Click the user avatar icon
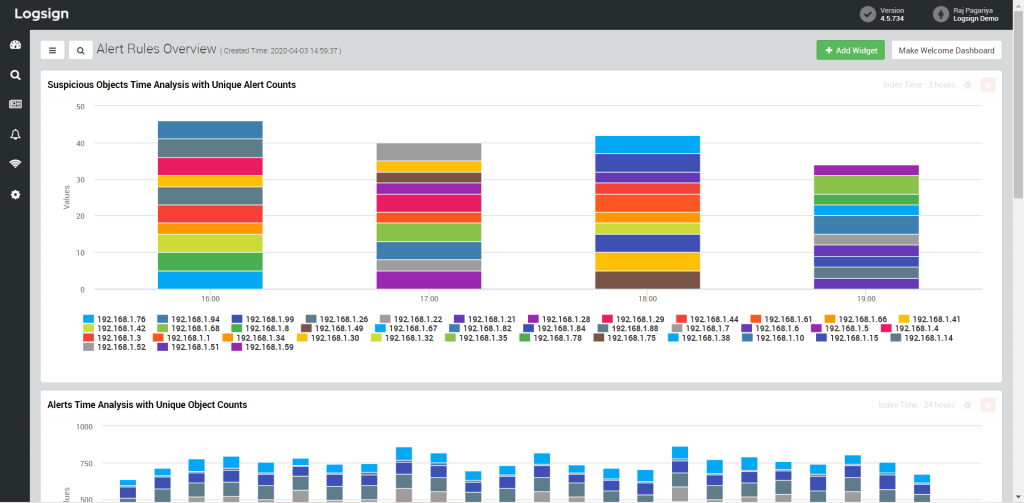Viewport: 1024px width, 503px height. click(940, 14)
